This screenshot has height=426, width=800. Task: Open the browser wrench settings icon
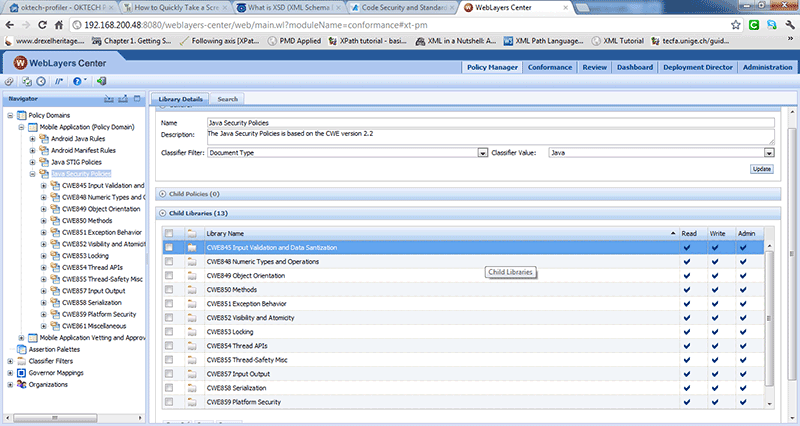pos(790,25)
